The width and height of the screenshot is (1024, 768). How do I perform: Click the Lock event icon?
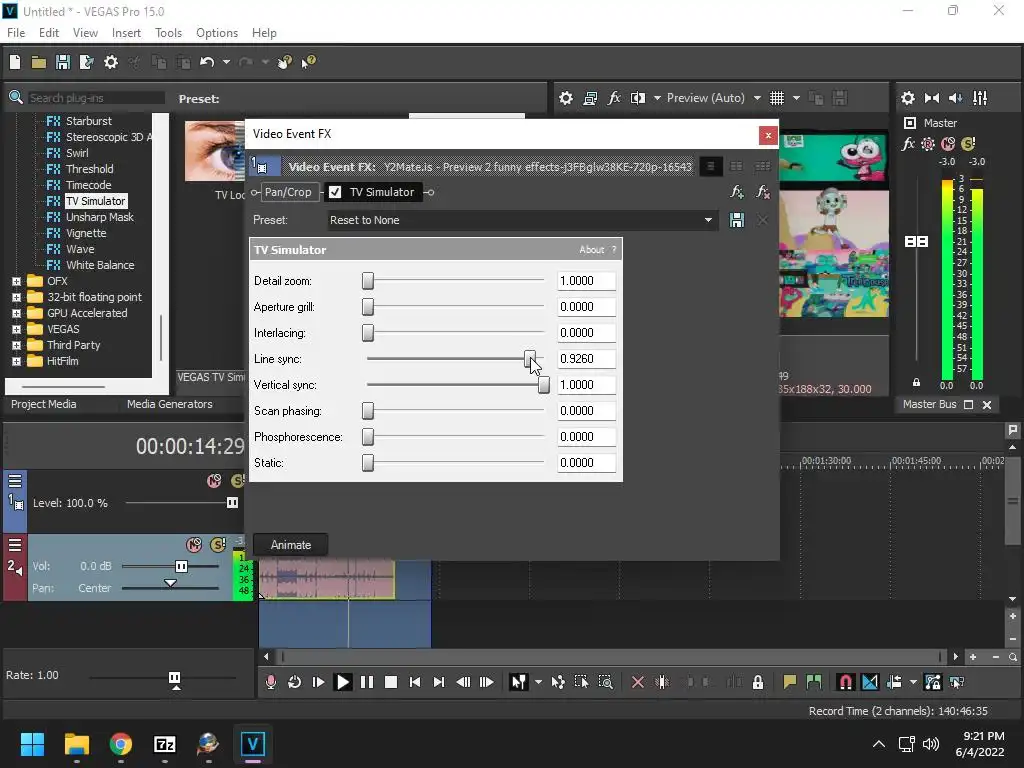(x=758, y=682)
